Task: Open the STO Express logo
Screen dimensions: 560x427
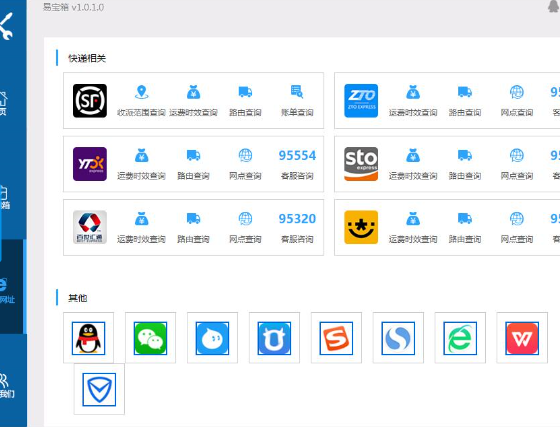Action: tap(361, 164)
